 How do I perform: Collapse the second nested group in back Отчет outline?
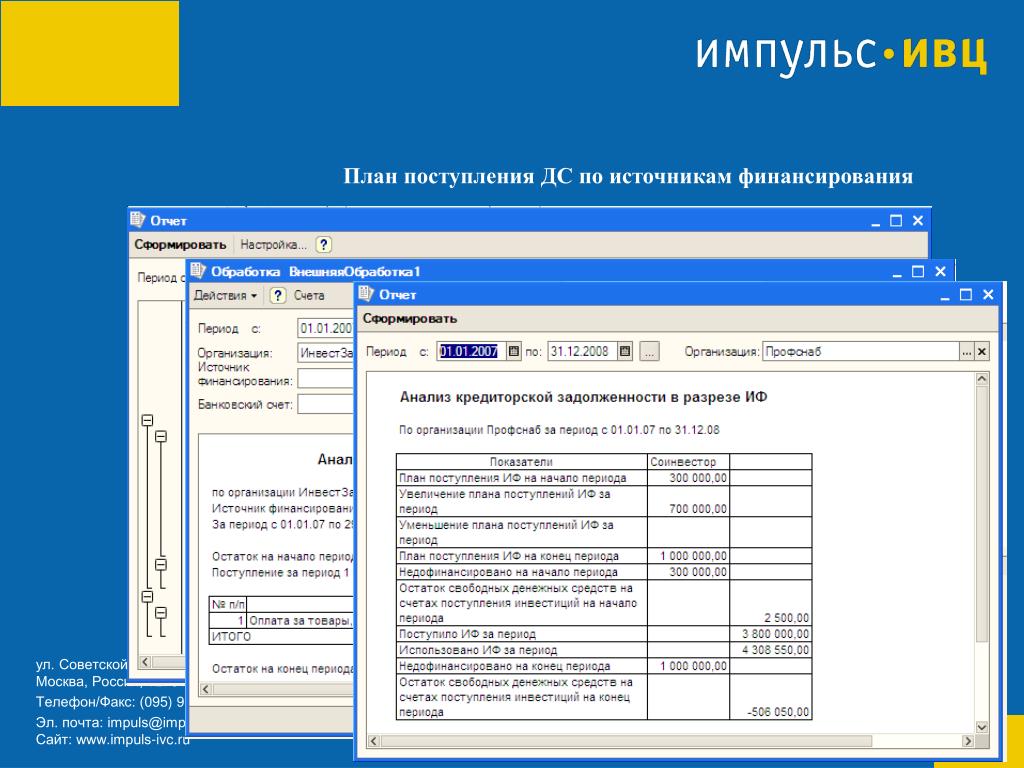[x=161, y=436]
